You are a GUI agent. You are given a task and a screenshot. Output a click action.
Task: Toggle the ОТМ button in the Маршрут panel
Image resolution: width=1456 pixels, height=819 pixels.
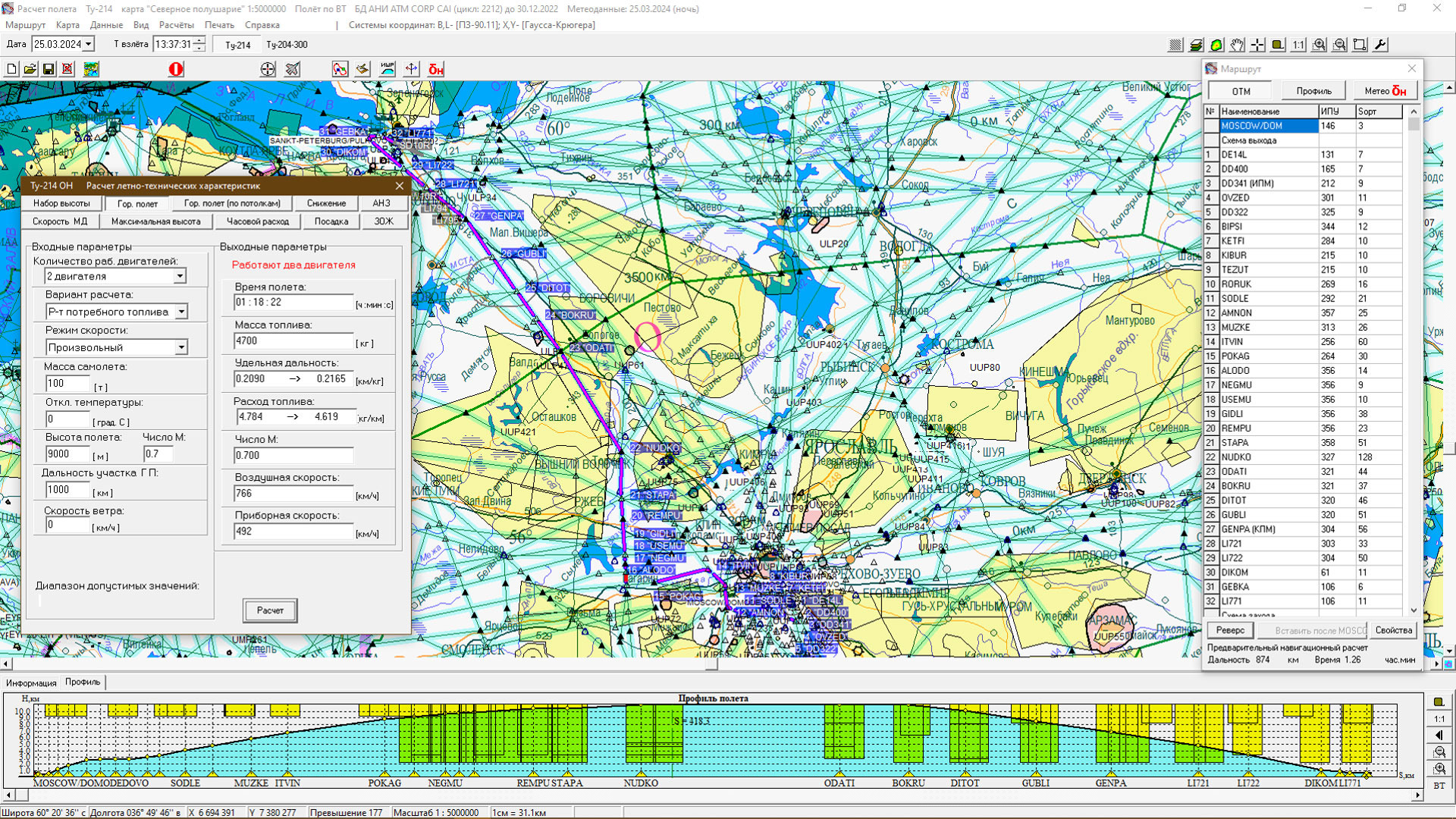tap(1241, 91)
